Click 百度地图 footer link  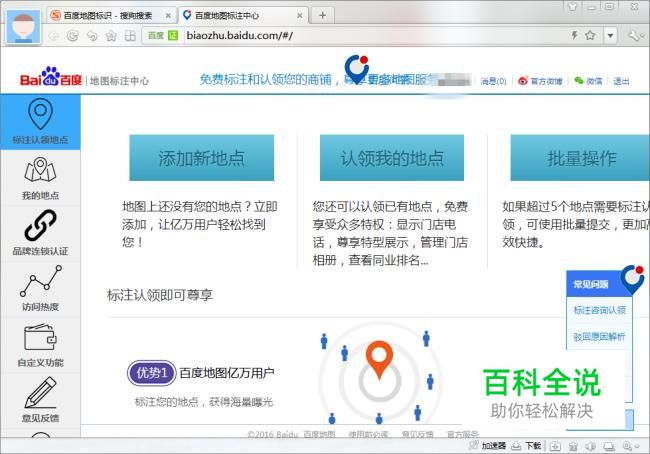pos(319,434)
